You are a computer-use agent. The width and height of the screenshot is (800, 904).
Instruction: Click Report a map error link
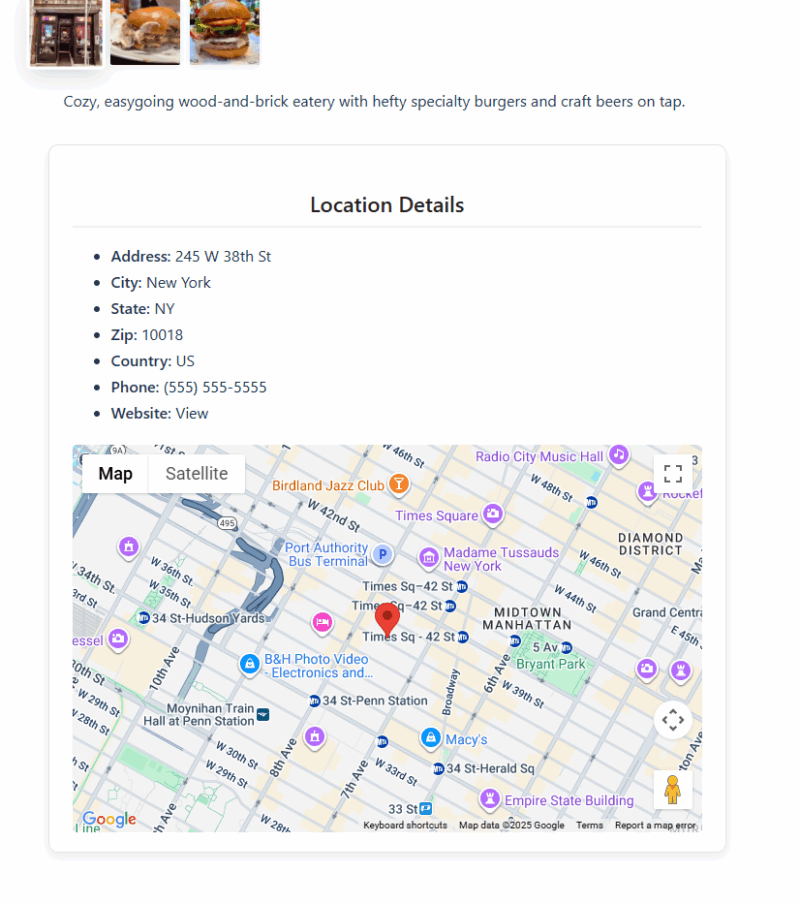click(x=655, y=825)
